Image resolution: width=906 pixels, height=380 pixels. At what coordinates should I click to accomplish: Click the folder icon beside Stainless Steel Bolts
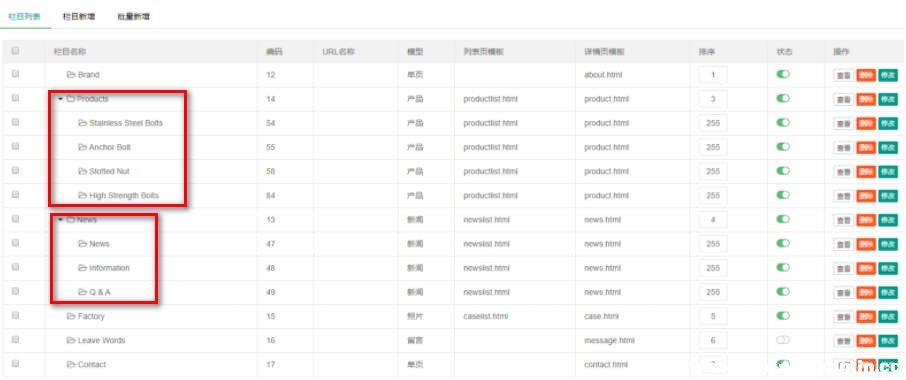[83, 123]
